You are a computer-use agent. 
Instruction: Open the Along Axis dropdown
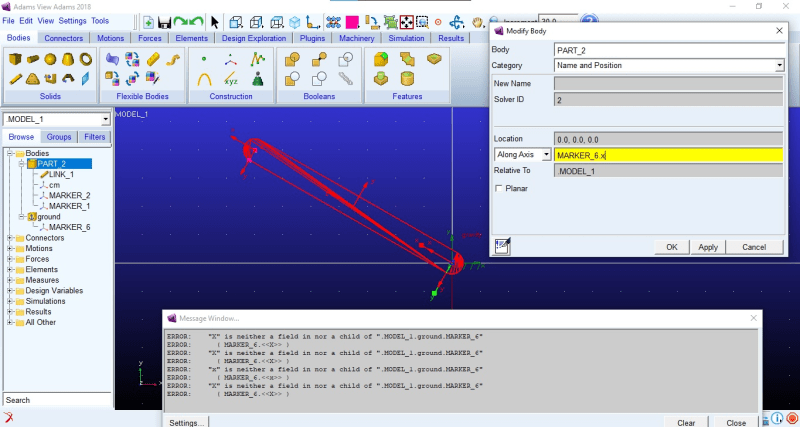(546, 155)
